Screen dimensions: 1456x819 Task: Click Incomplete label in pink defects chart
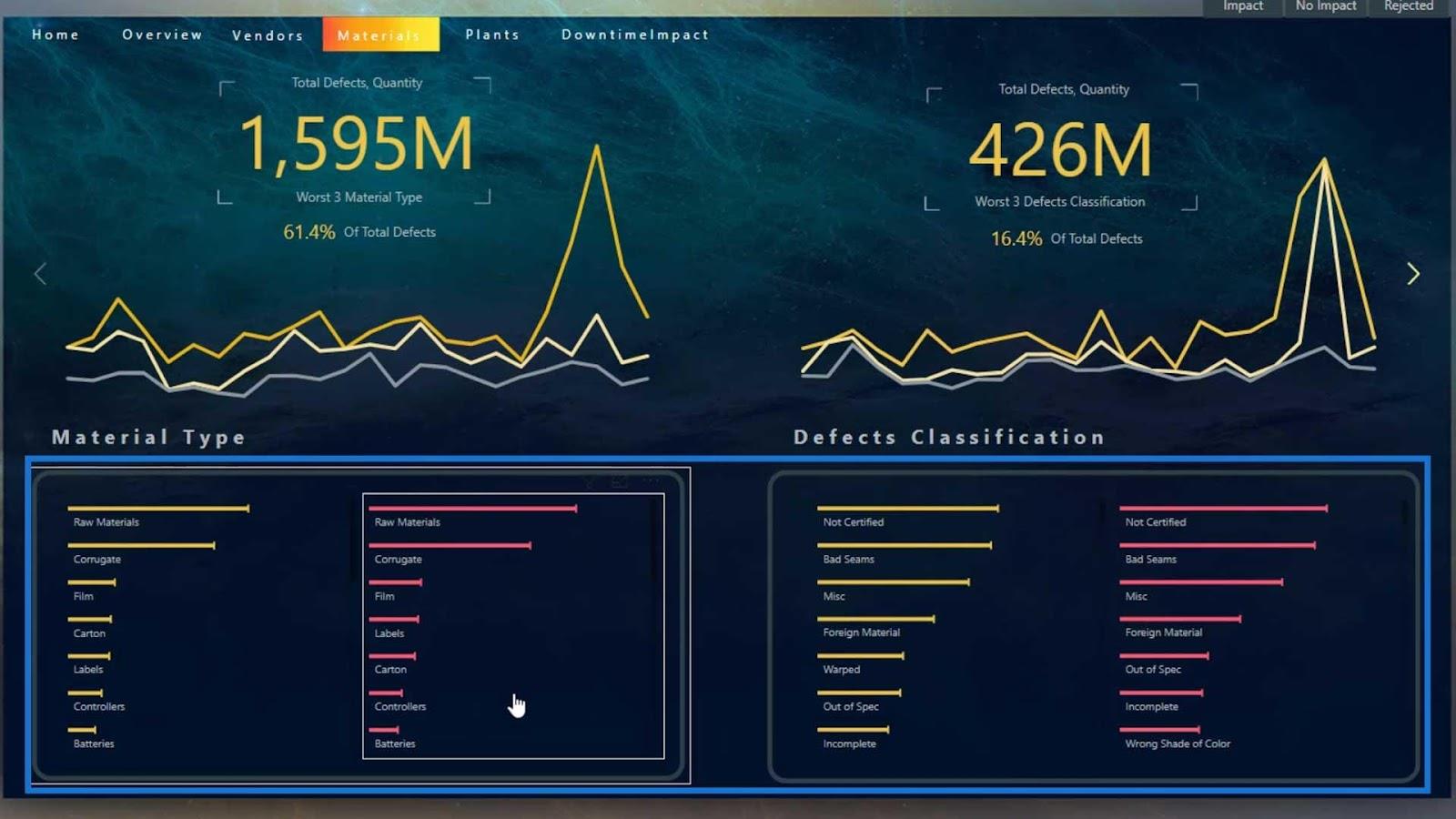[1152, 706]
